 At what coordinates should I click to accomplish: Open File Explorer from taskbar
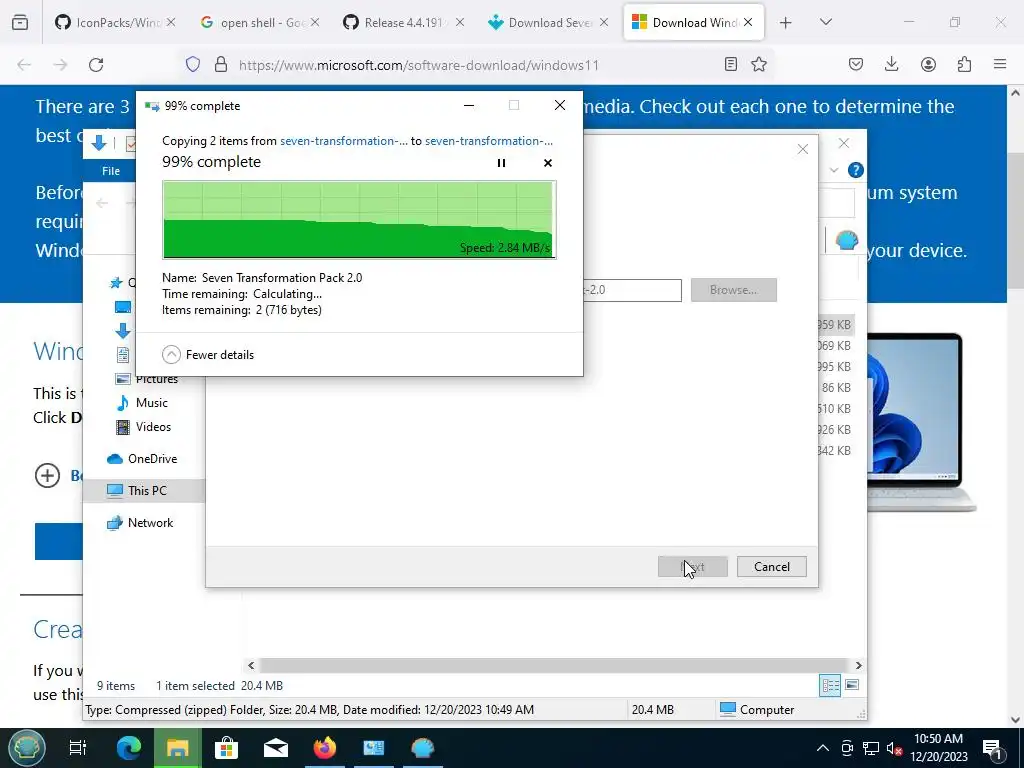click(177, 748)
